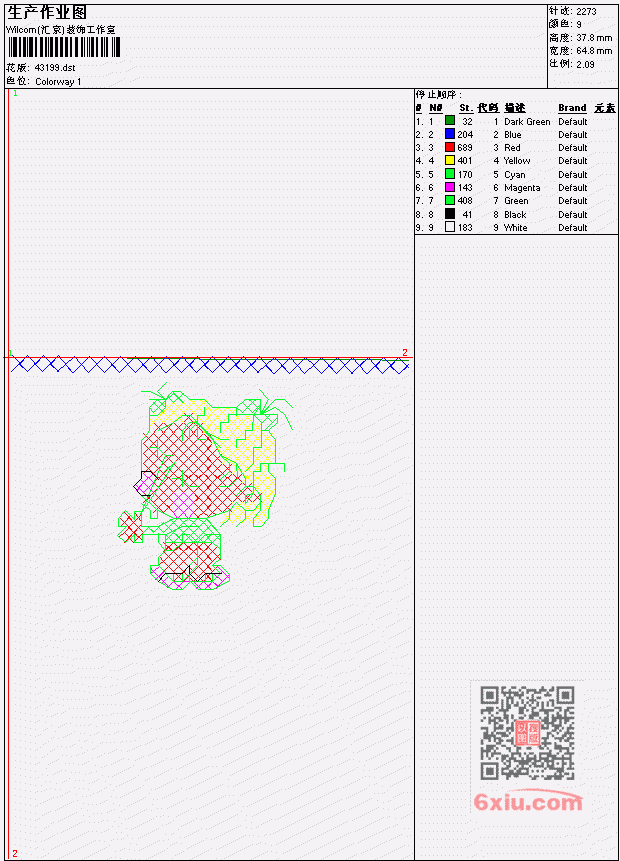Click stitch count 408
This screenshot has height=861, width=620.
tap(465, 201)
